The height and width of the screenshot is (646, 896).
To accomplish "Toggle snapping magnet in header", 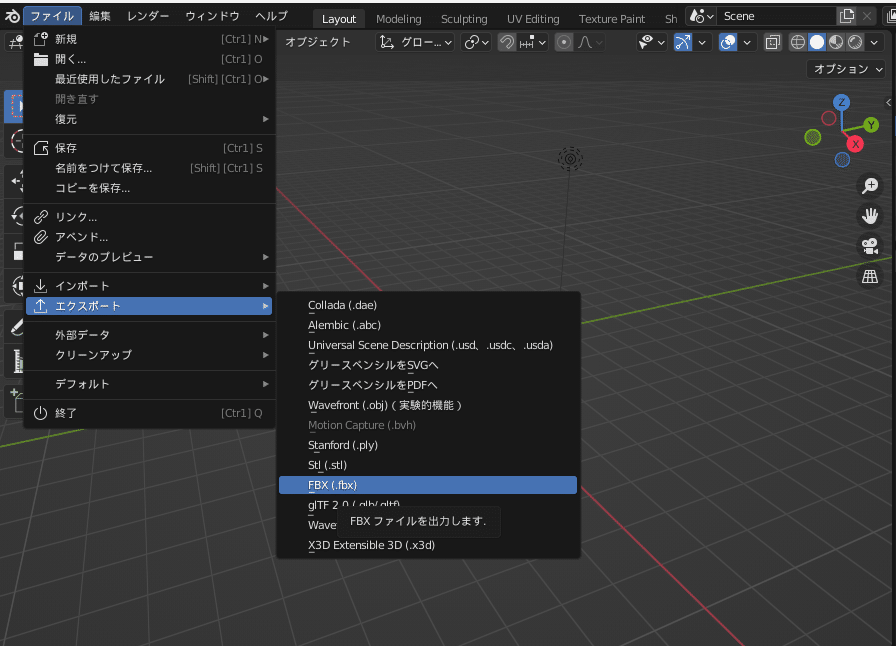I will [x=507, y=42].
